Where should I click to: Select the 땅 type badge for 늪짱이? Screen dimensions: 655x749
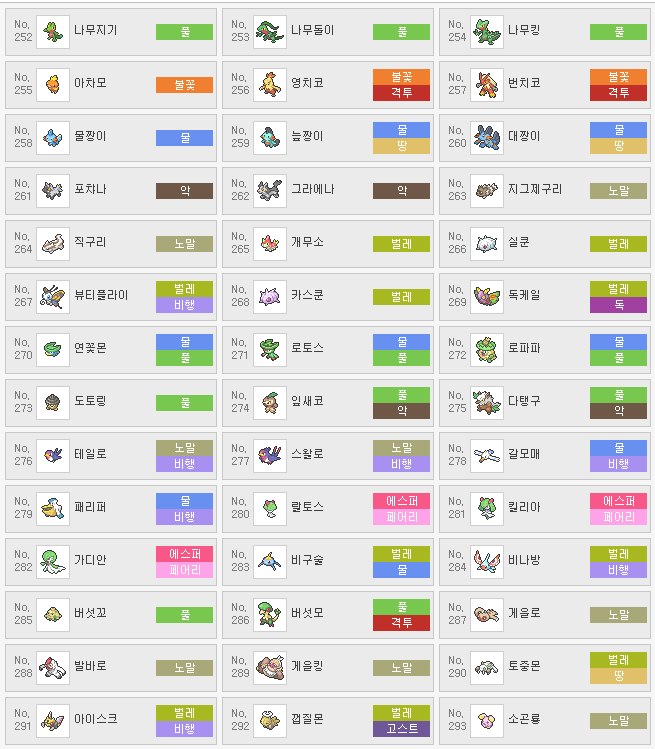(401, 146)
